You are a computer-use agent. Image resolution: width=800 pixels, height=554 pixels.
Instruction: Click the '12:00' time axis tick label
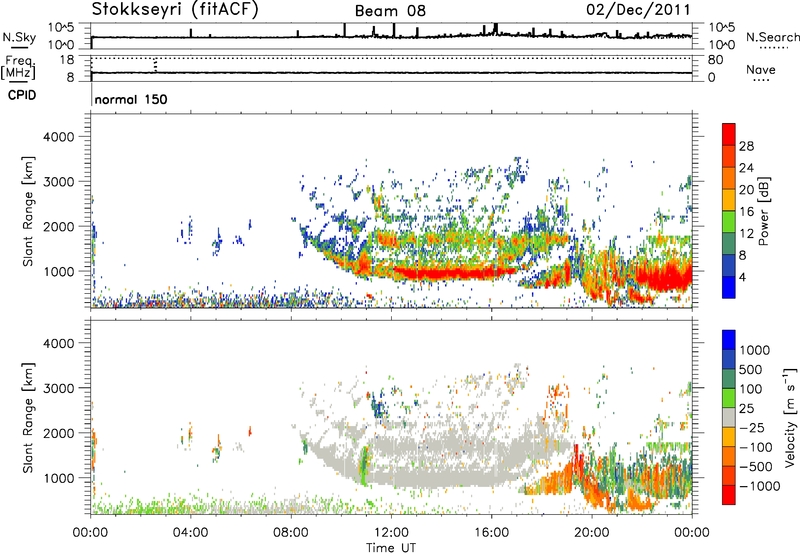(x=391, y=533)
